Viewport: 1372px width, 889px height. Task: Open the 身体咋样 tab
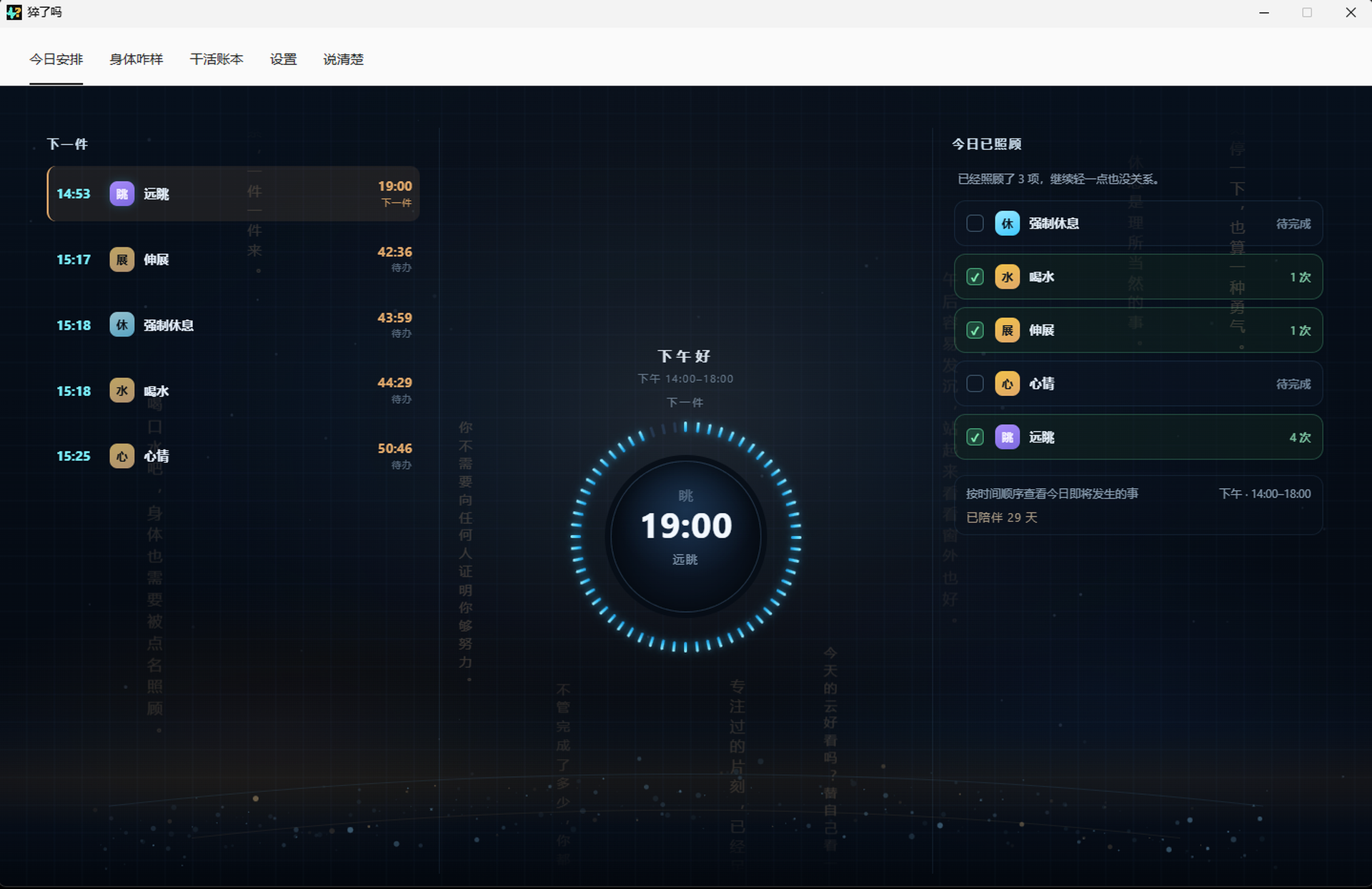pyautogui.click(x=136, y=59)
